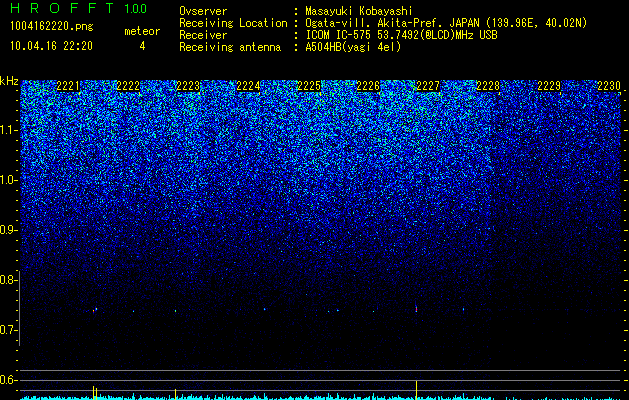Select the 0.9 kHz axis label

pos(8,230)
